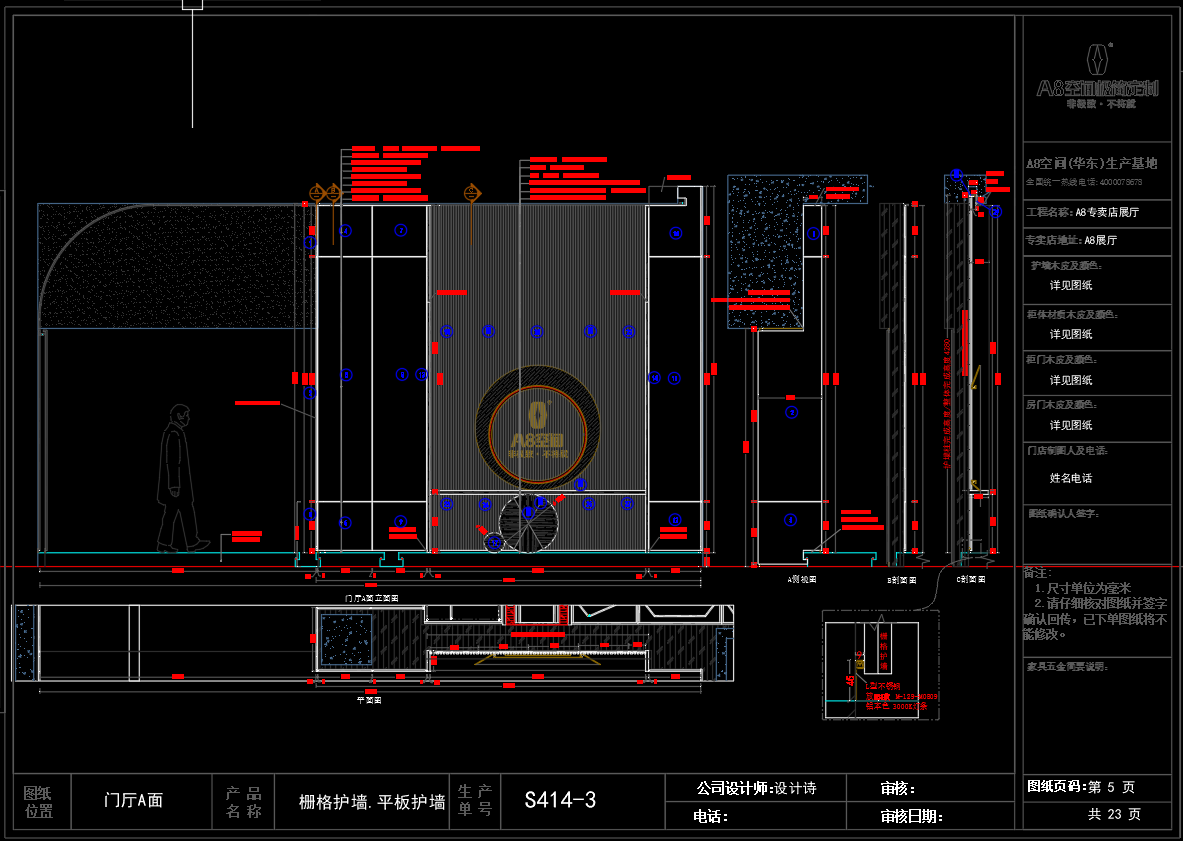Click note '1.尺寸单位为毫米'
The width and height of the screenshot is (1183, 841).
[x=1083, y=588]
